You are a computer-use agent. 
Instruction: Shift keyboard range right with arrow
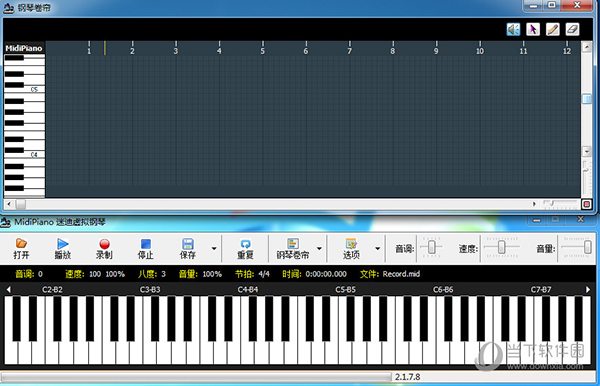(588, 290)
